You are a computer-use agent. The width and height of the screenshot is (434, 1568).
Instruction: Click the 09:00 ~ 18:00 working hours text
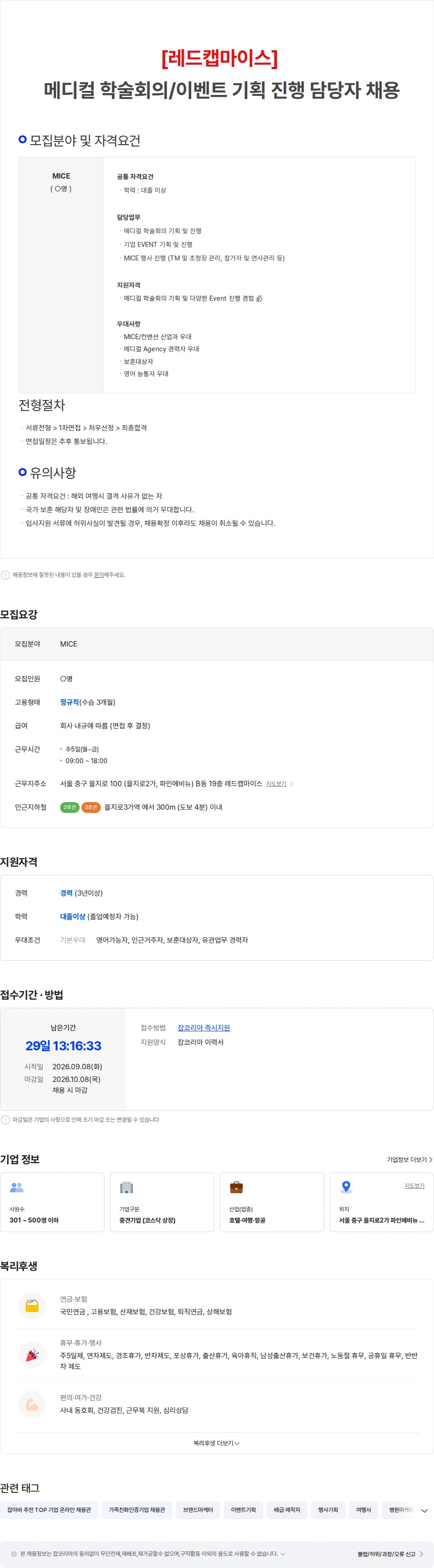[x=86, y=761]
